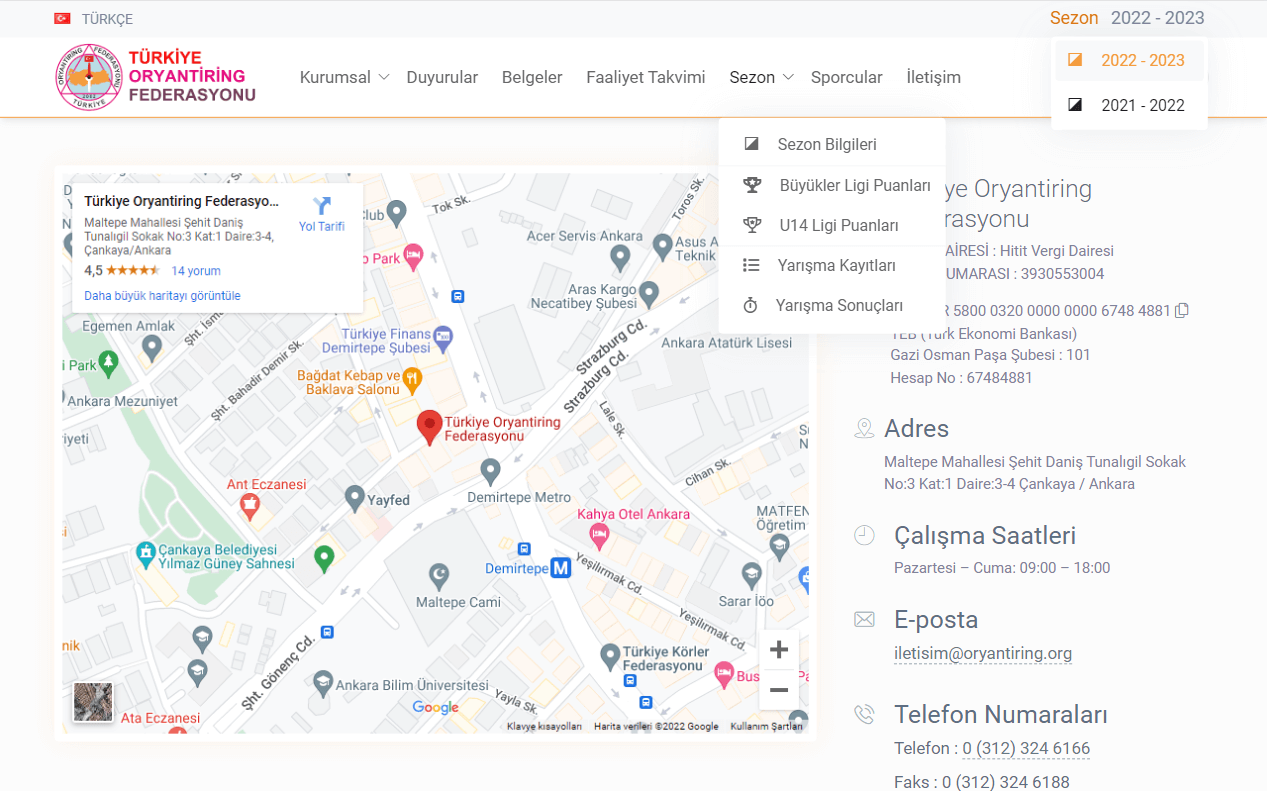Click Pazartesi – Cuma working hours text
Image resolution: width=1267 pixels, height=791 pixels.
point(1002,568)
